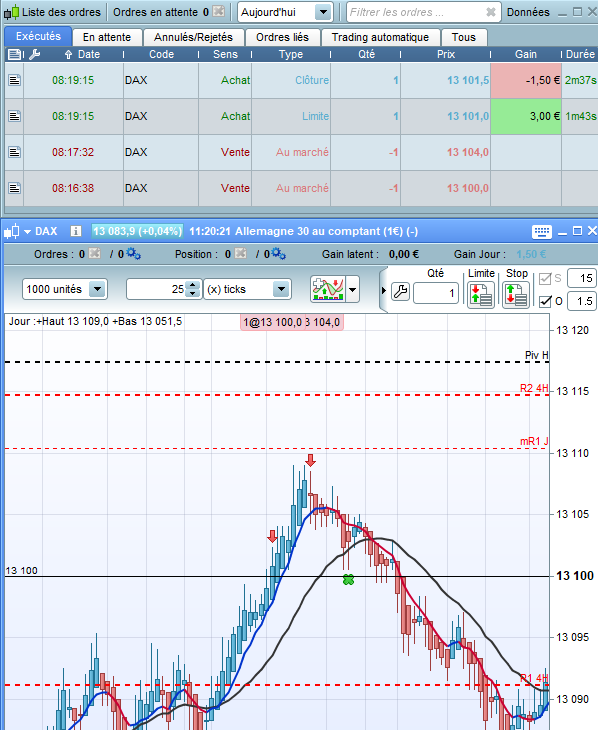Open the dropdown arrow beside the indicators icon

pos(353,290)
